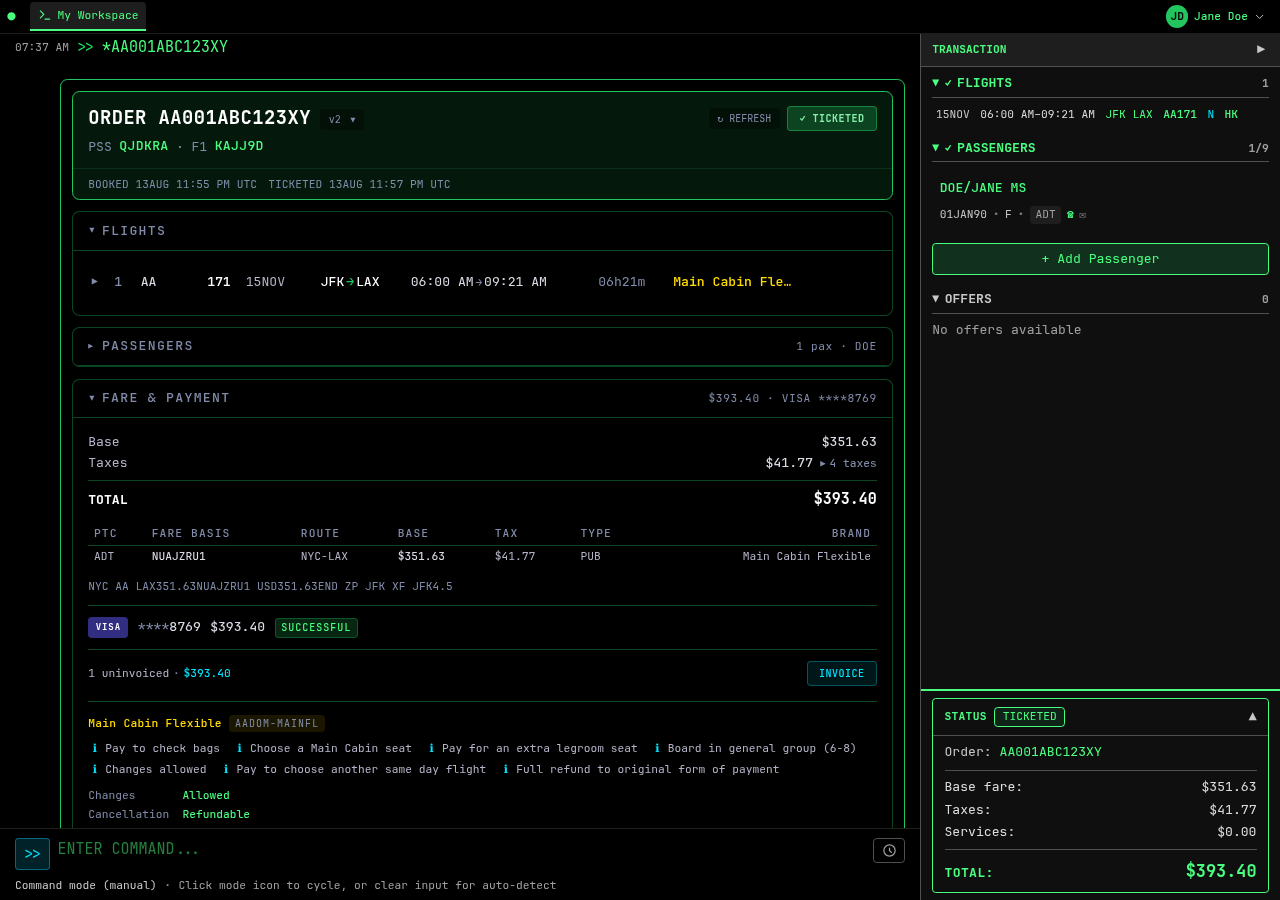Expand the PASSENGERS section in the order card
Image resolution: width=1280 pixels, height=900 pixels.
(91, 346)
